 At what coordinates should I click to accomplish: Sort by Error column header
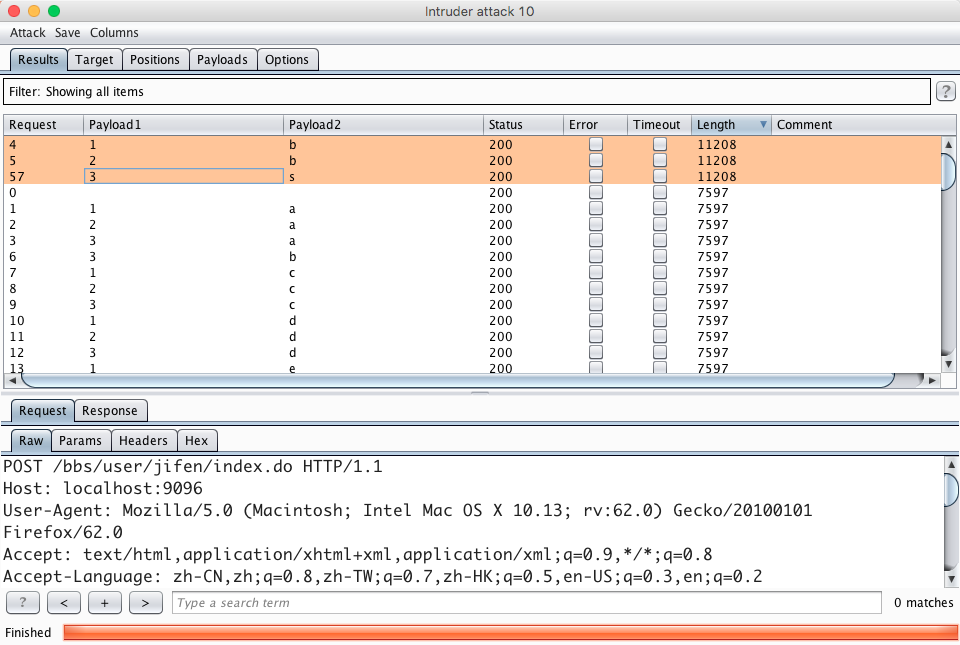pyautogui.click(x=596, y=125)
